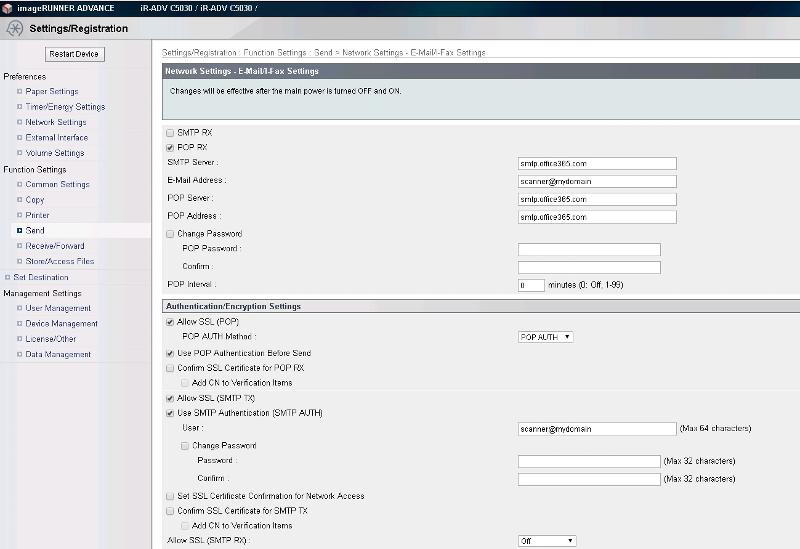Click the POP Server input field
The width and height of the screenshot is (800, 549).
pyautogui.click(x=597, y=199)
